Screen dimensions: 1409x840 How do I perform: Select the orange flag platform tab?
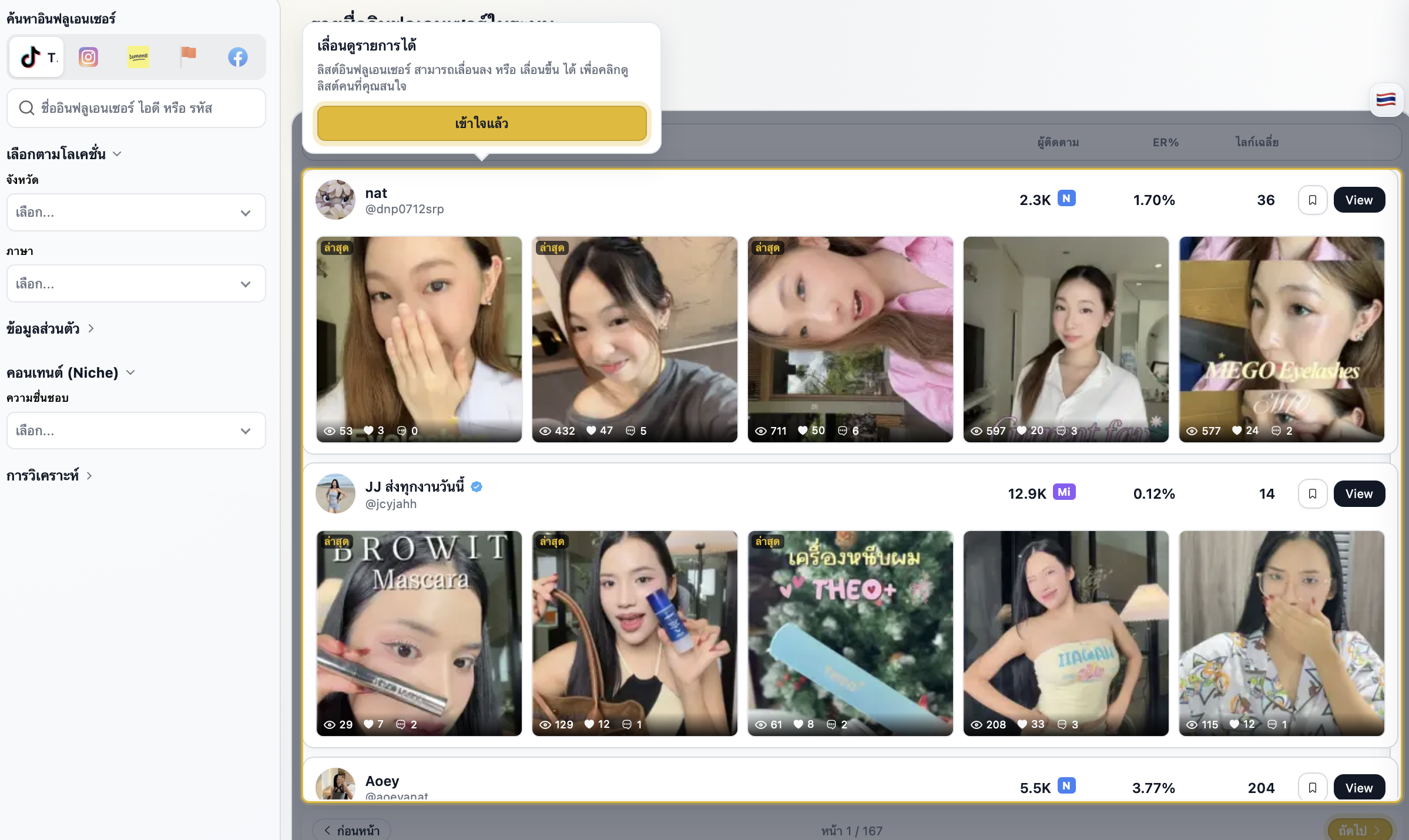tap(188, 56)
